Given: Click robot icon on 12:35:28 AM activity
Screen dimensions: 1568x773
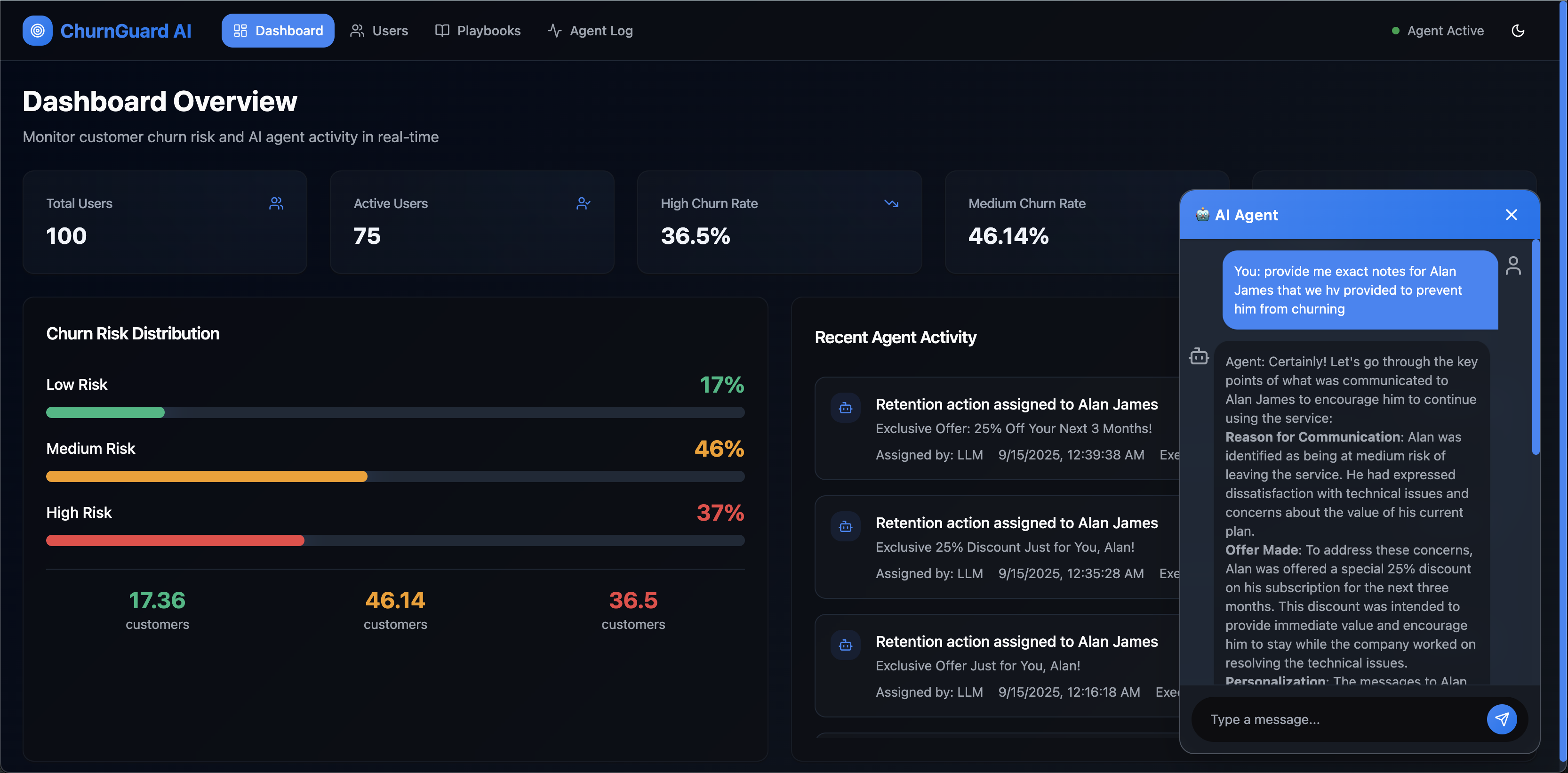Looking at the screenshot, I should coord(846,526).
